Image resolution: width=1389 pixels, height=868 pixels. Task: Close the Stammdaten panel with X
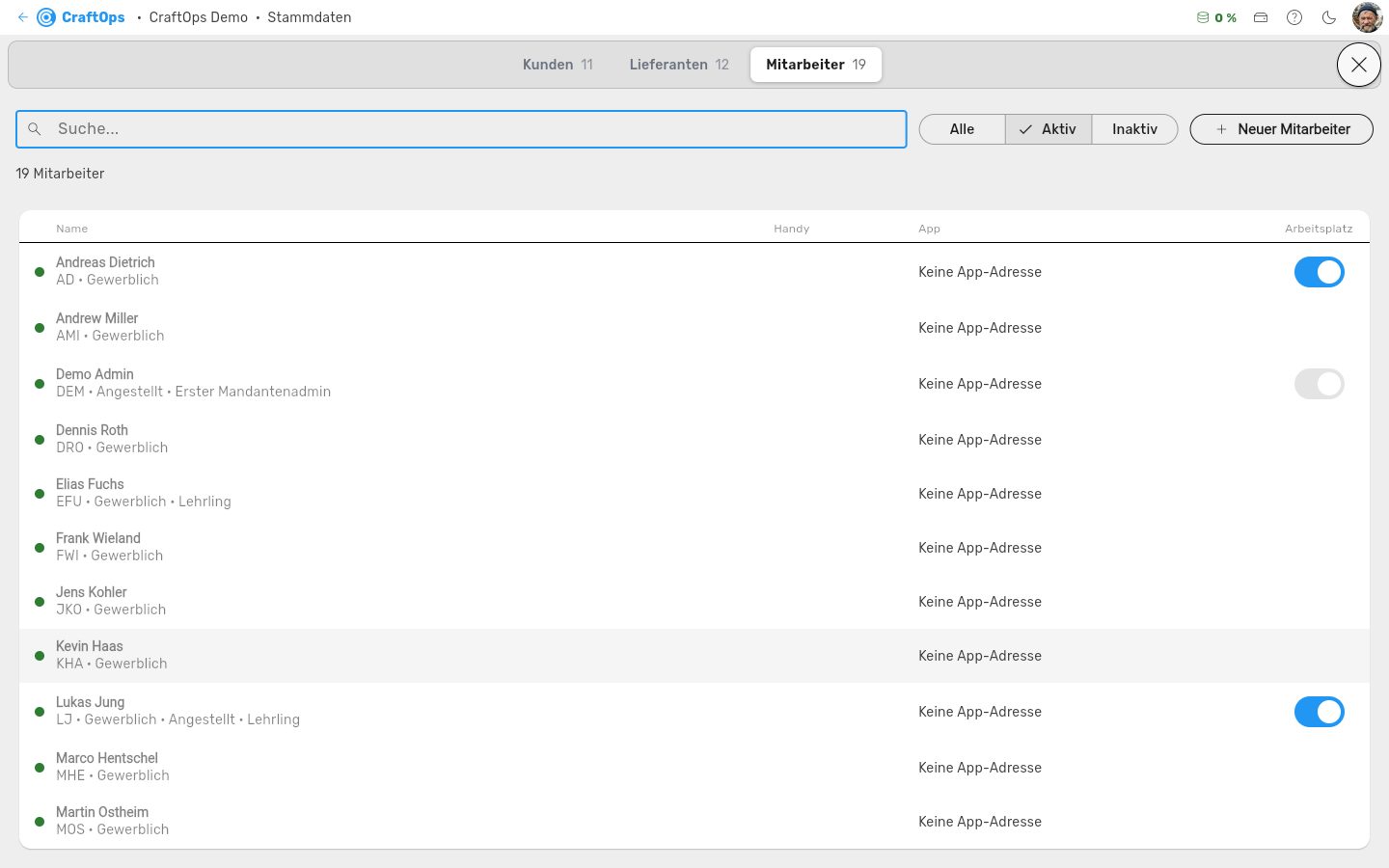tap(1359, 65)
